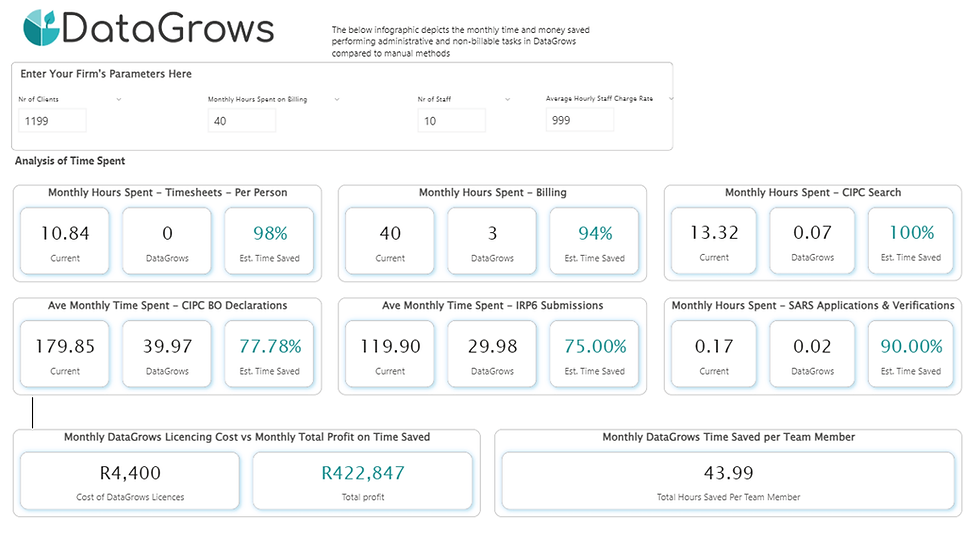Select the Timesheets DataGrows card showing 0
Viewport: 980px width, 538px height.
[167, 241]
